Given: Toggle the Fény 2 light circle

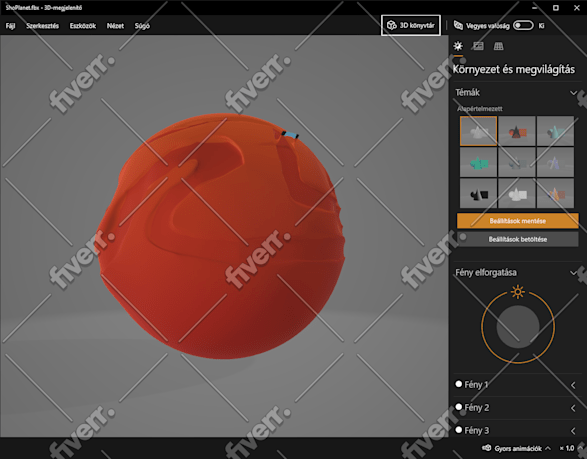Looking at the screenshot, I should [459, 407].
